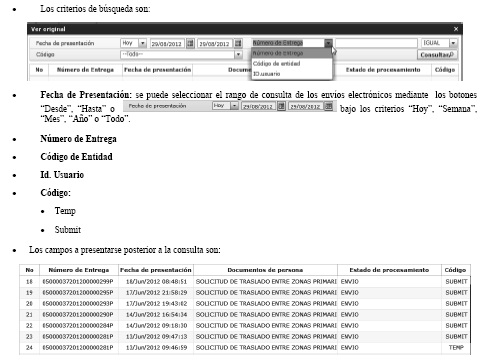This screenshot has width=482, height=361.
Task: Focus the empty search value field beside IGUAL
Action: 376,43
